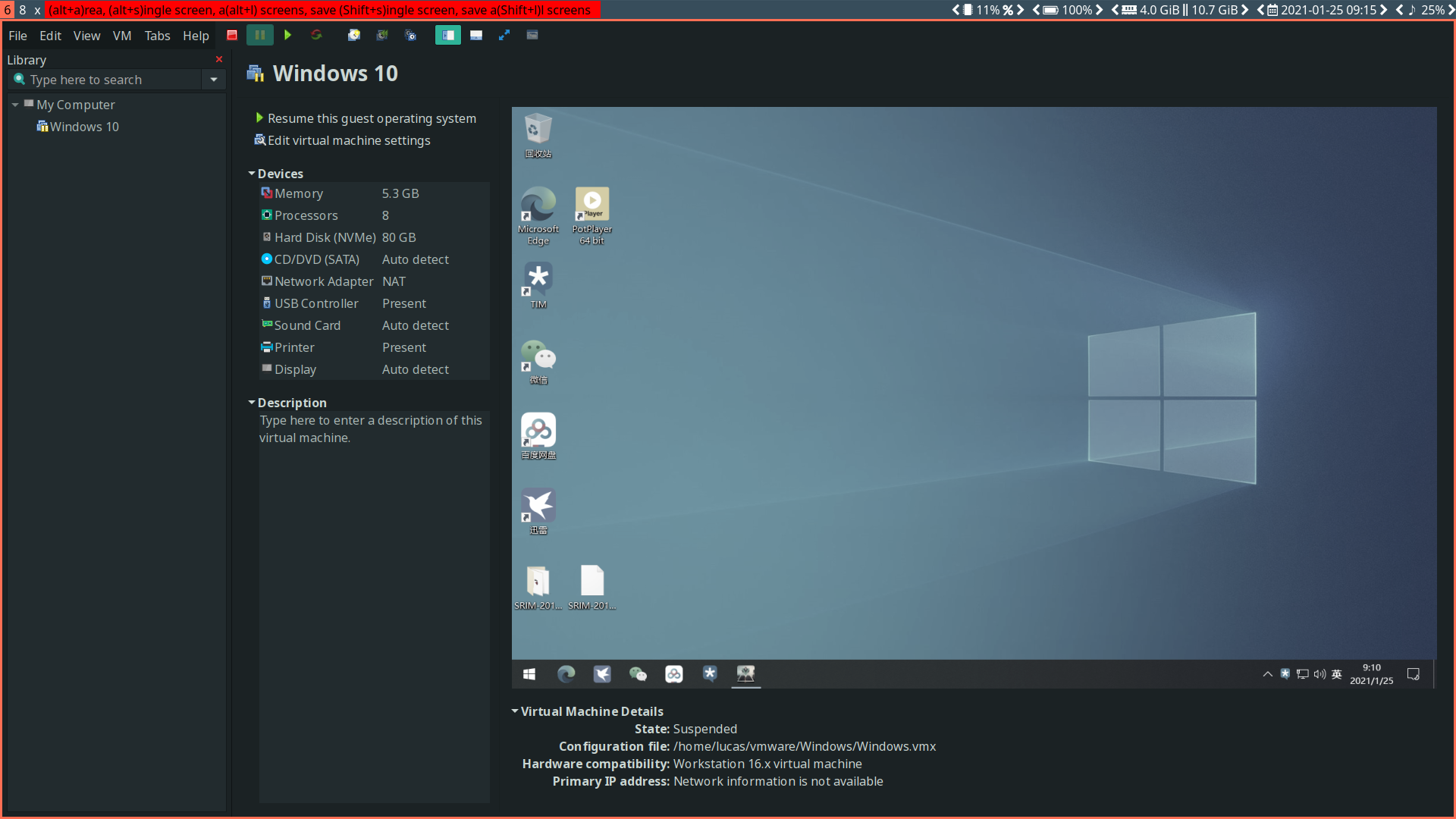Collapse the Virtual Machine Details section
Viewport: 1456px width, 819px height.
[515, 711]
